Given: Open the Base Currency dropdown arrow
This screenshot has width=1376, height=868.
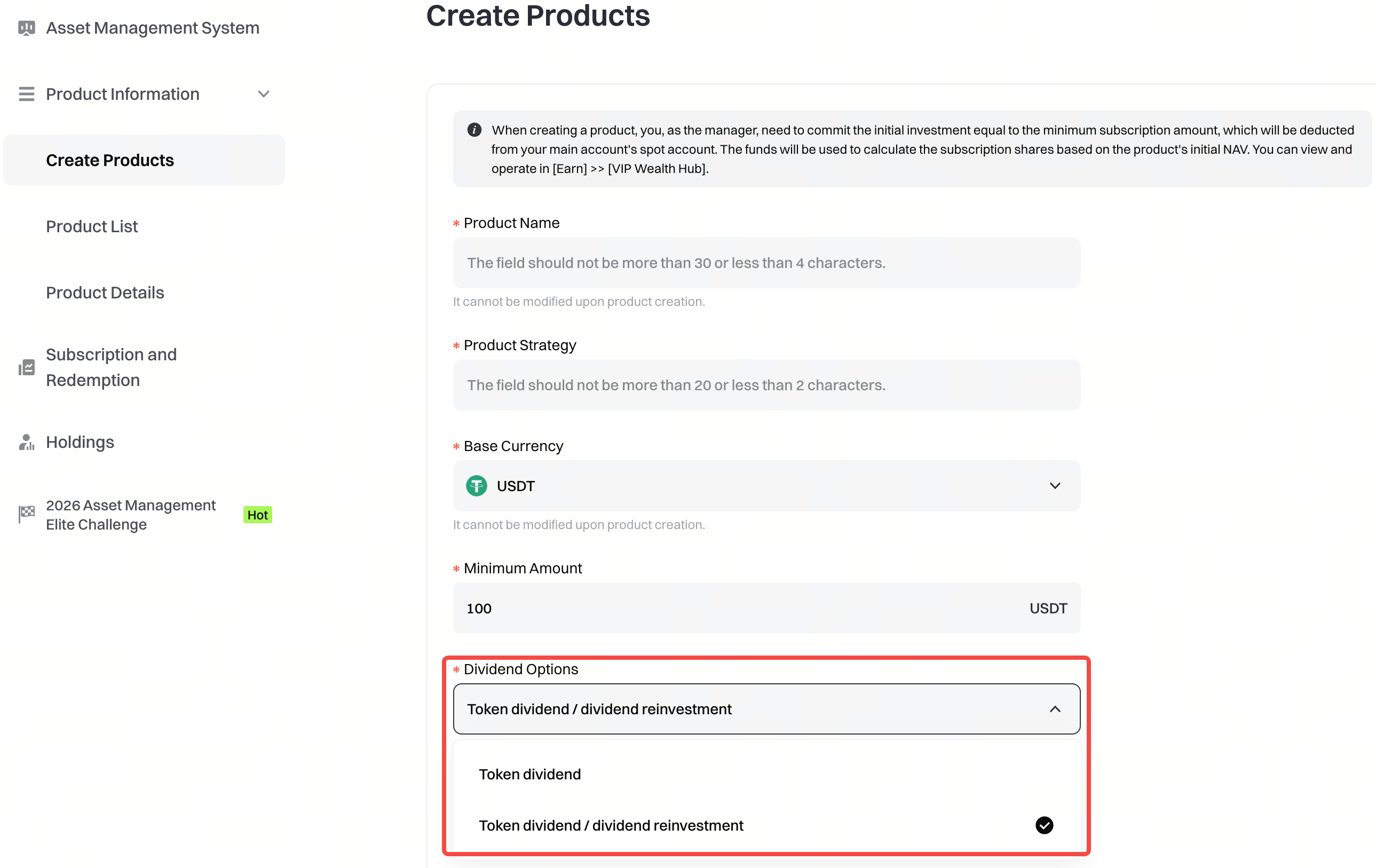Looking at the screenshot, I should pyautogui.click(x=1055, y=486).
